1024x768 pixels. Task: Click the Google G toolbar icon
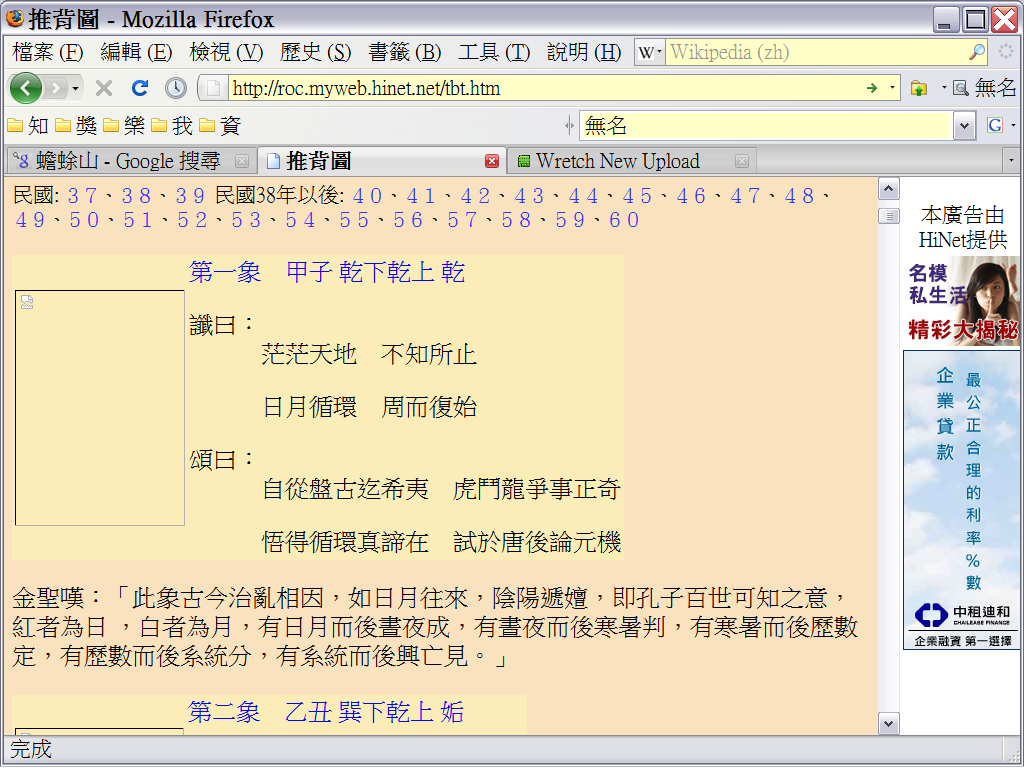coord(995,125)
